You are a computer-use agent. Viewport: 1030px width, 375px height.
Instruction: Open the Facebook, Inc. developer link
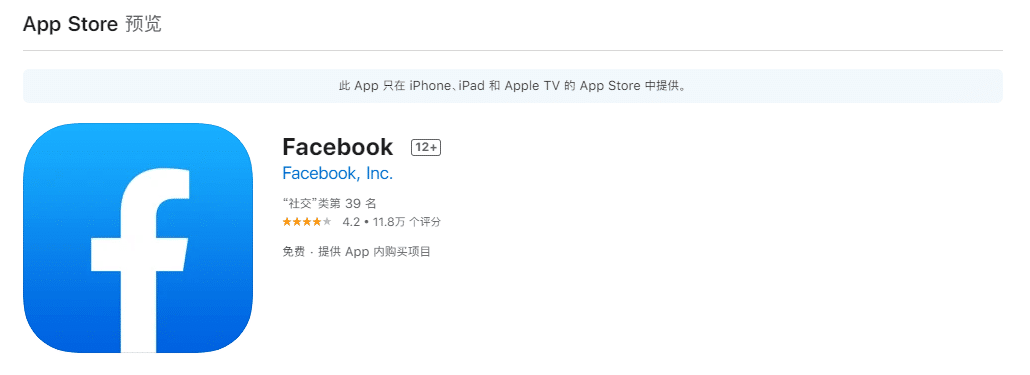click(338, 174)
